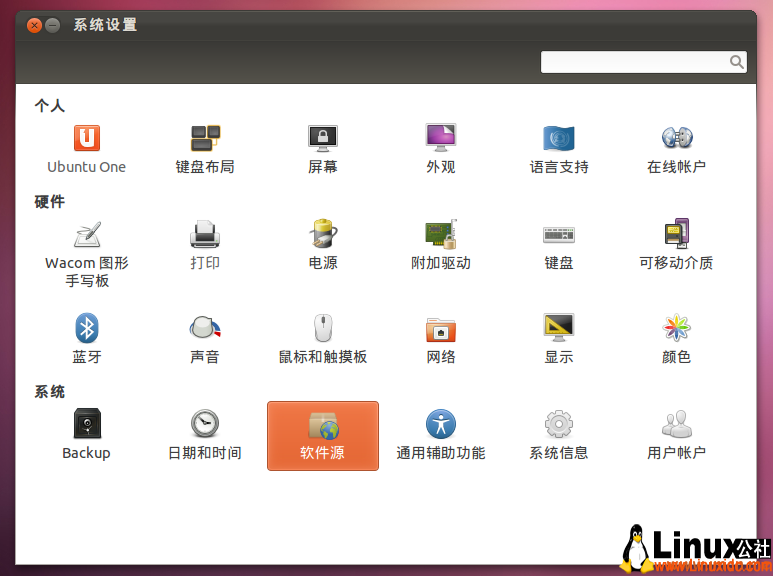Image resolution: width=773 pixels, height=576 pixels.
Task: Open the 键盘 keyboard icon
Action: 559,235
